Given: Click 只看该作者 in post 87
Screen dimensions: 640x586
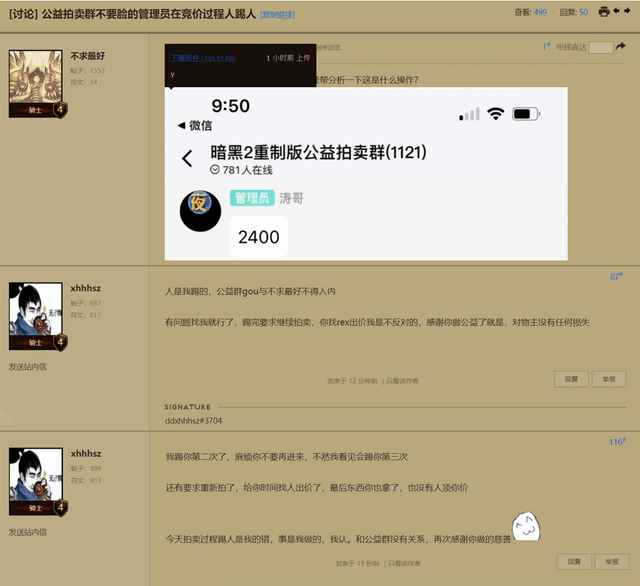Looking at the screenshot, I should (x=402, y=381).
